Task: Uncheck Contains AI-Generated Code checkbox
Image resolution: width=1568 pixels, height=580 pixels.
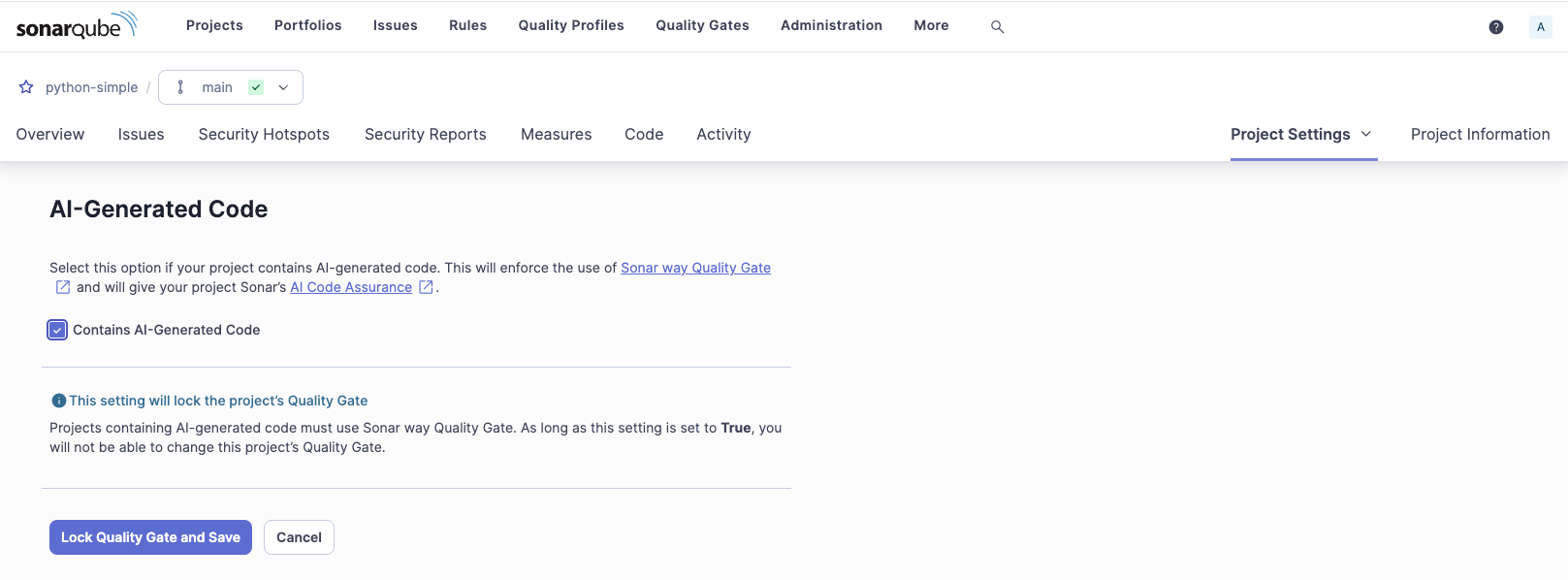Action: pos(57,330)
